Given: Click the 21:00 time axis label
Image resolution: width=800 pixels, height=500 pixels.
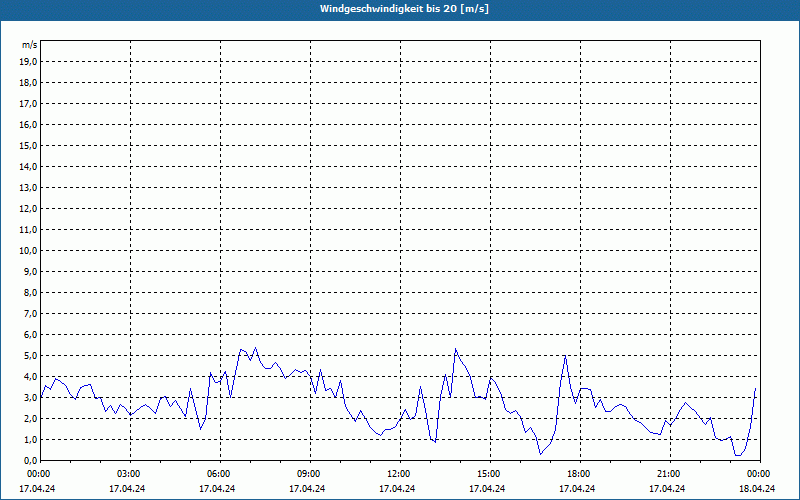Looking at the screenshot, I should [669, 474].
